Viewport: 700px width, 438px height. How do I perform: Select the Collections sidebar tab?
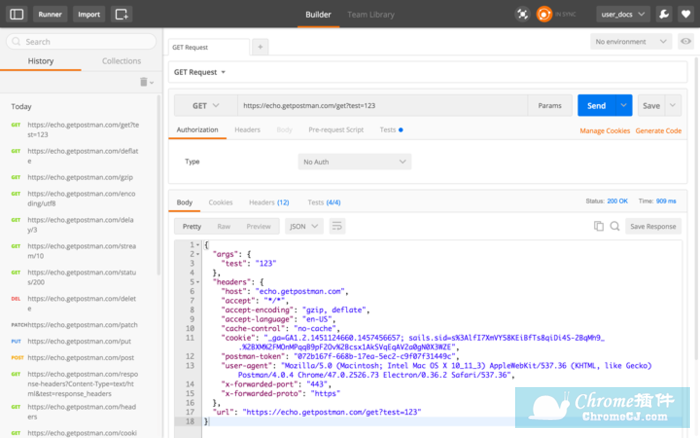point(121,61)
